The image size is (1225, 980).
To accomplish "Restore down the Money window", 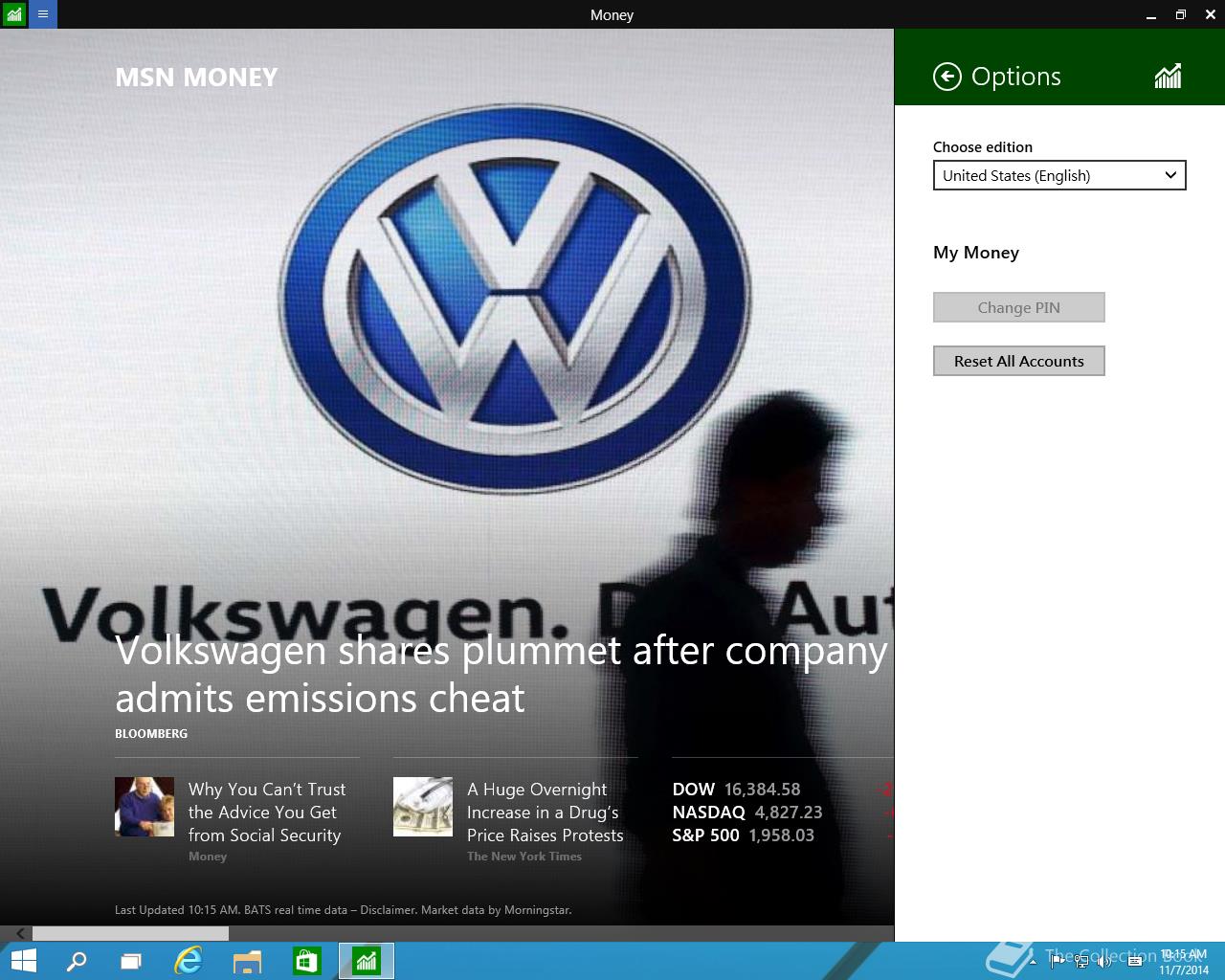I will coord(1181,14).
